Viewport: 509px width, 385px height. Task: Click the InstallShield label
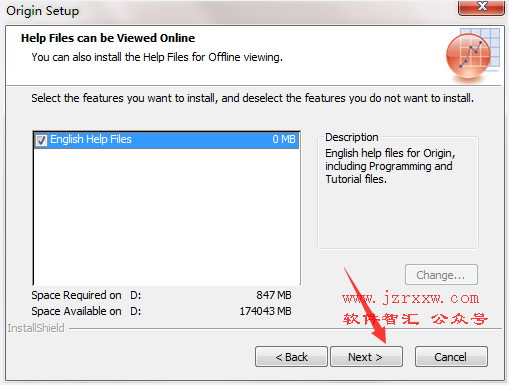(x=36, y=328)
